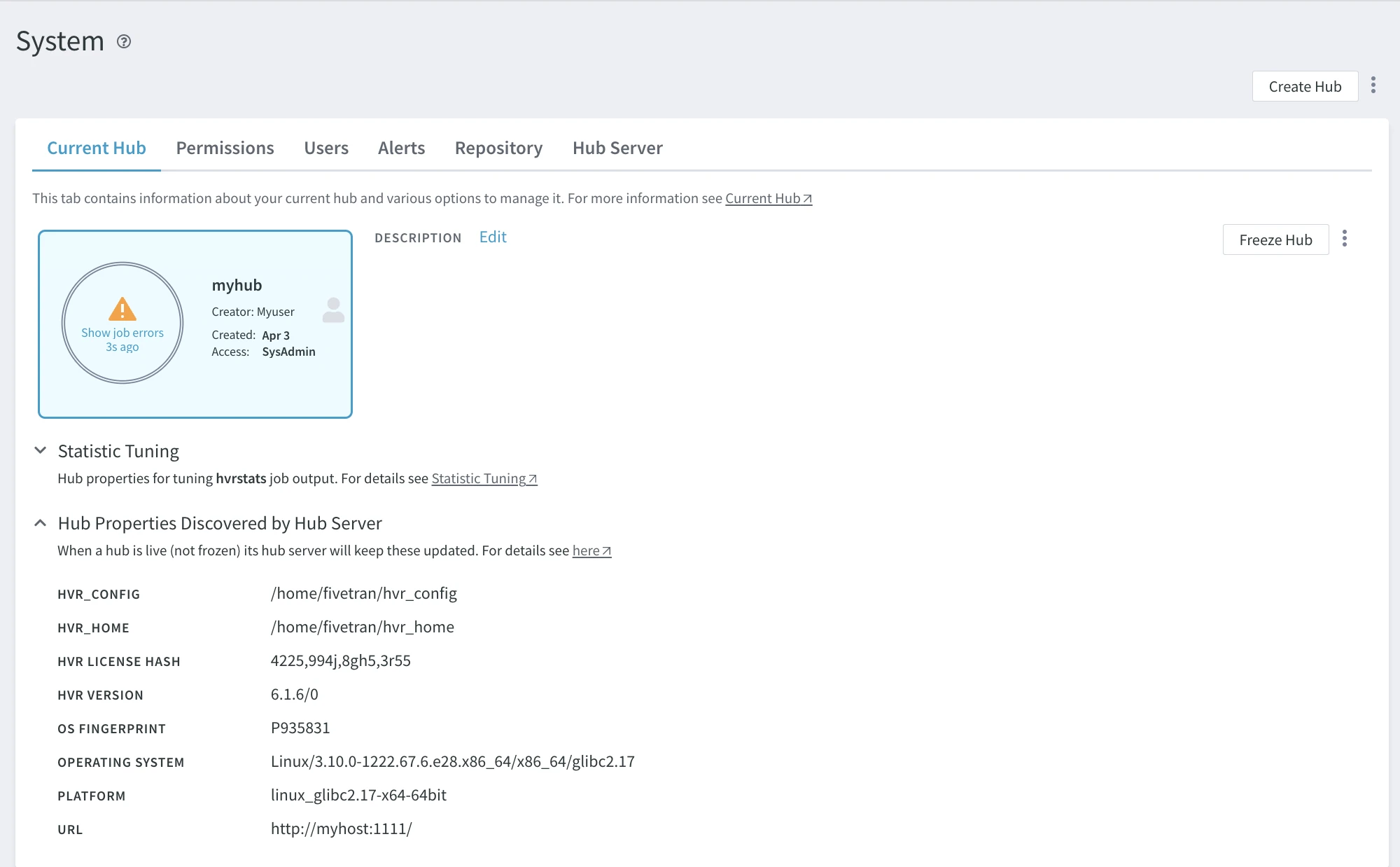
Task: Expand the Statistic Tuning section
Action: [40, 450]
